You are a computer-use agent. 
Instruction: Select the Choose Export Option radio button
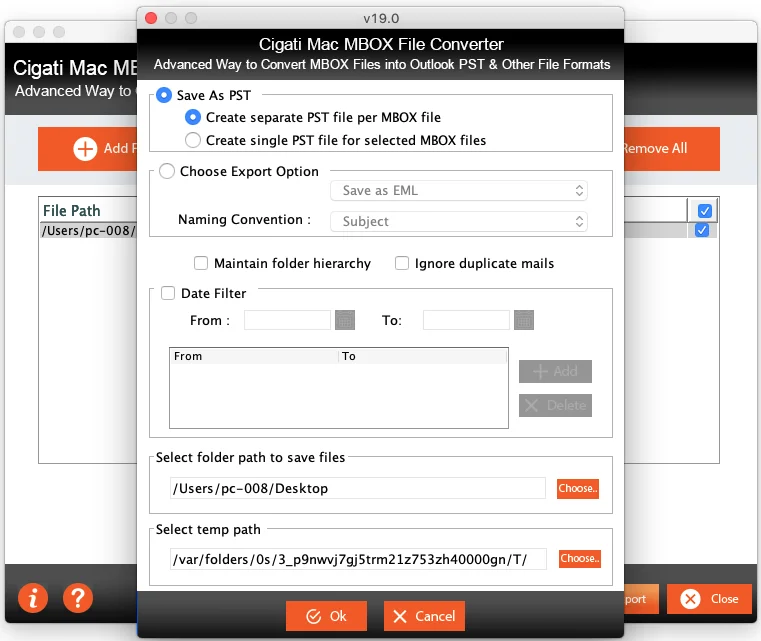[x=167, y=171]
